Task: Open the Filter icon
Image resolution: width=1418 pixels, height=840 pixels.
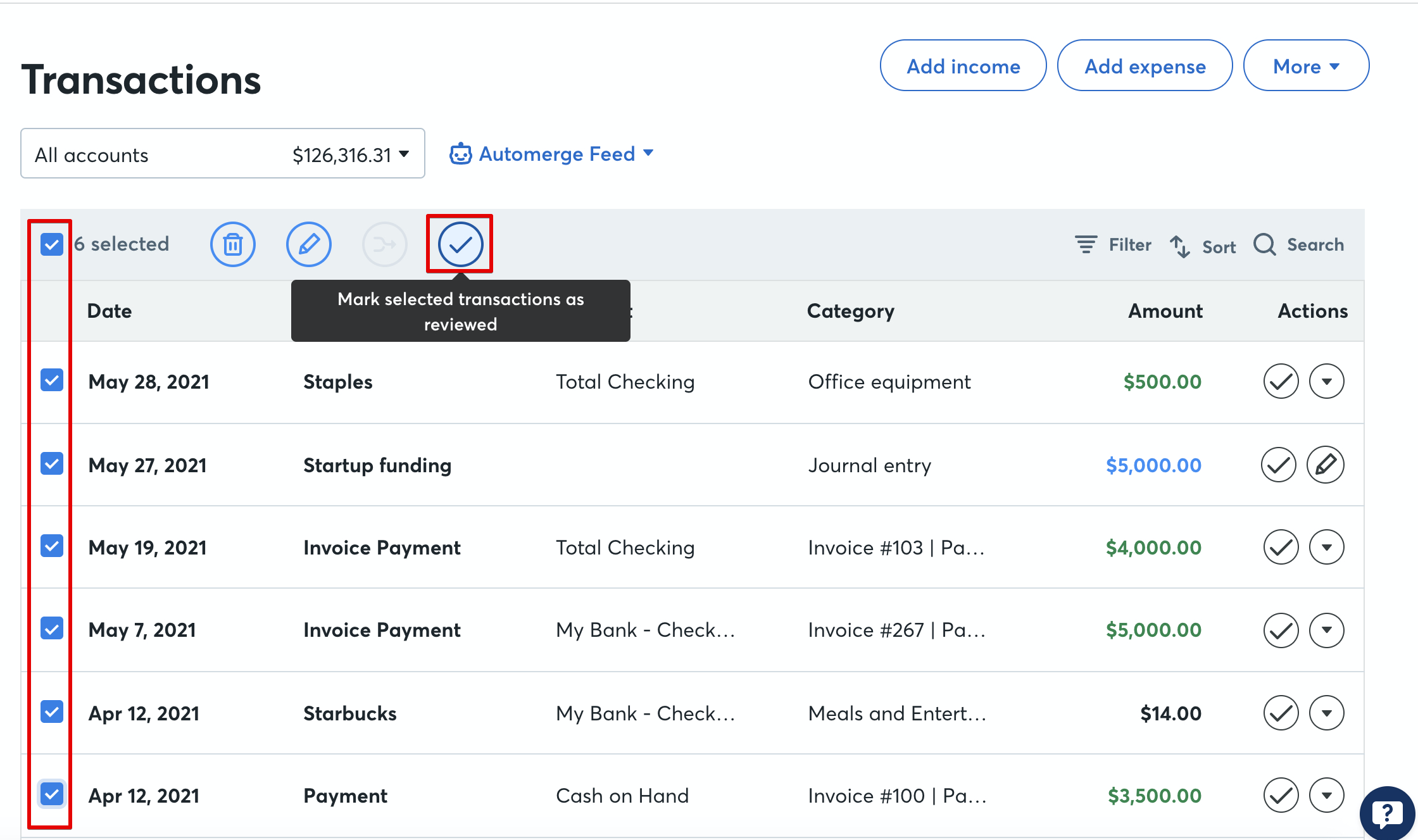Action: (1086, 244)
